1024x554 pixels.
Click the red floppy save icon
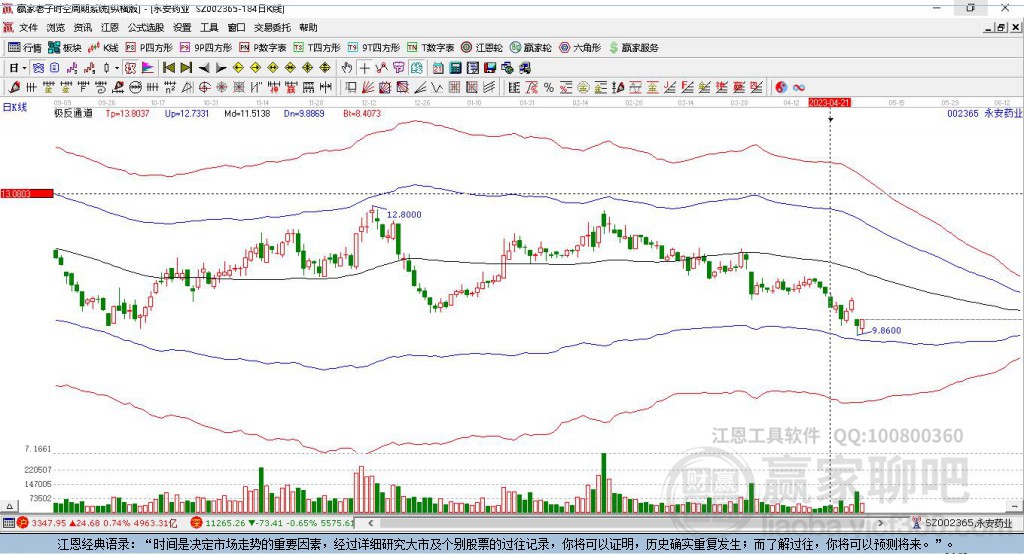(490, 68)
